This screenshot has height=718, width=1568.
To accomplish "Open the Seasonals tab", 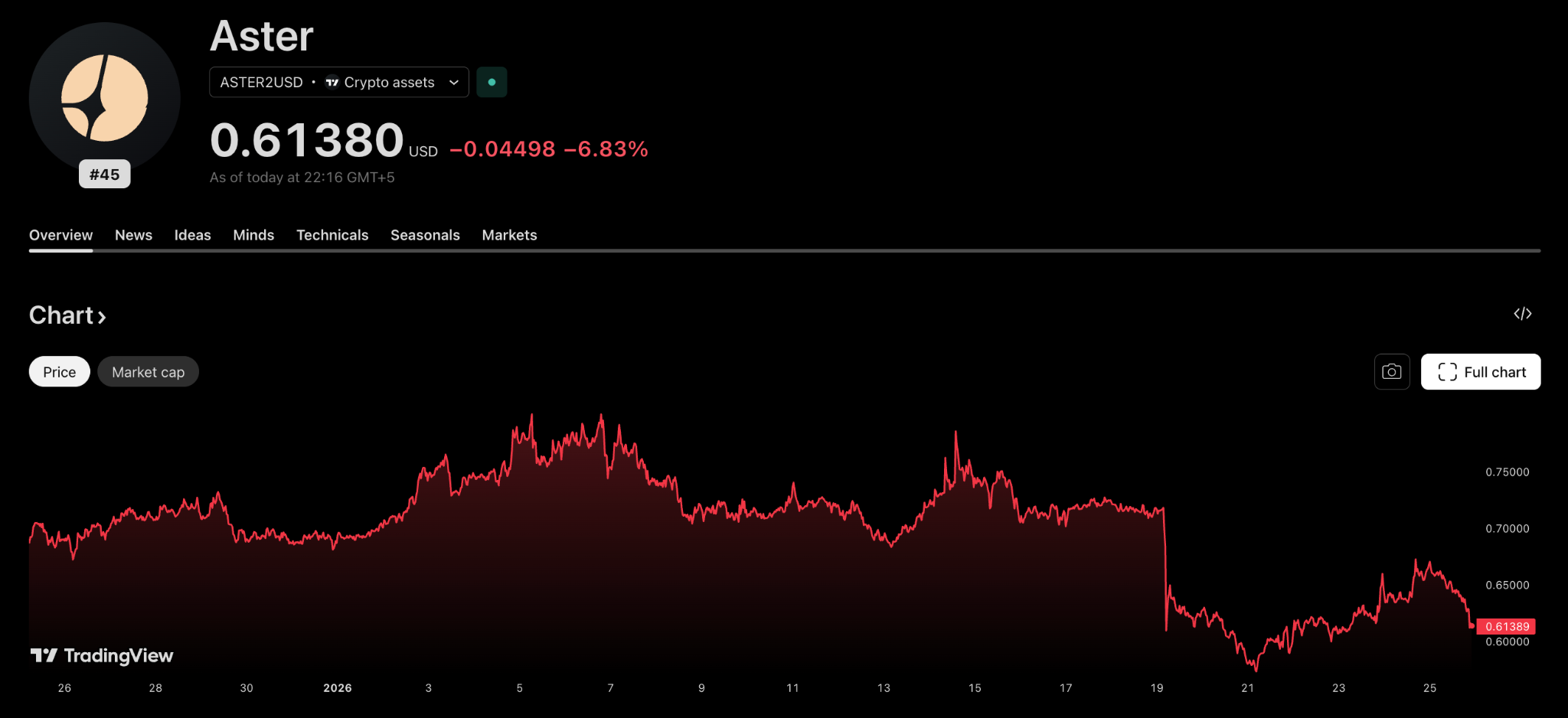I will (425, 235).
